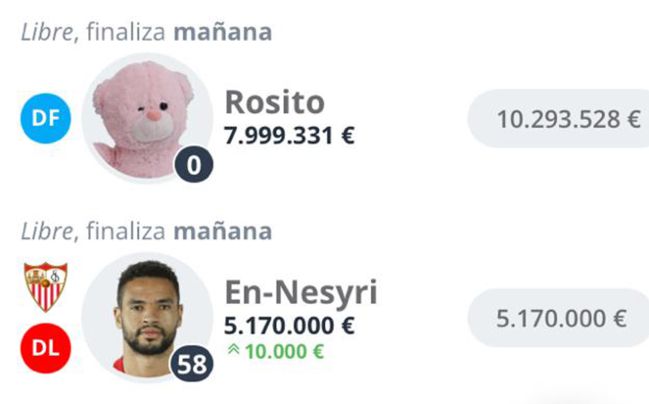649x404 pixels.
Task: Click En-Nesyri's 58 points badge
Action: click(x=192, y=365)
